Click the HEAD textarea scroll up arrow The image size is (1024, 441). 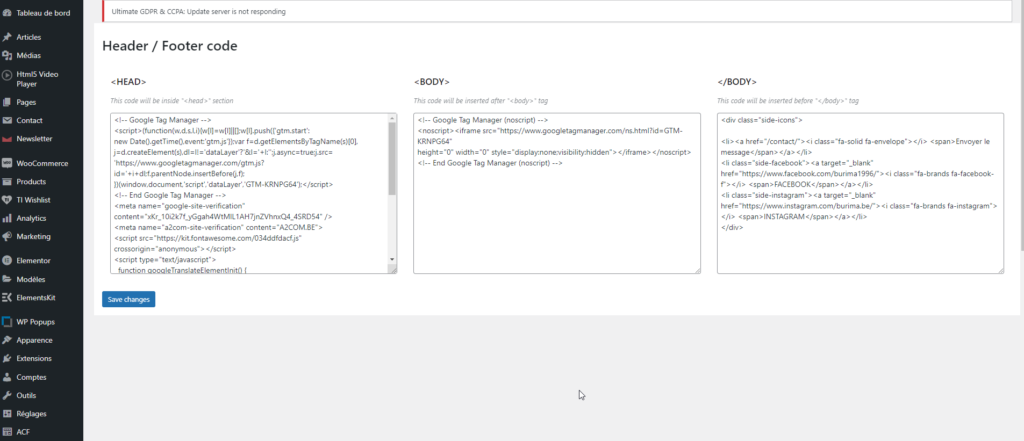coord(392,118)
